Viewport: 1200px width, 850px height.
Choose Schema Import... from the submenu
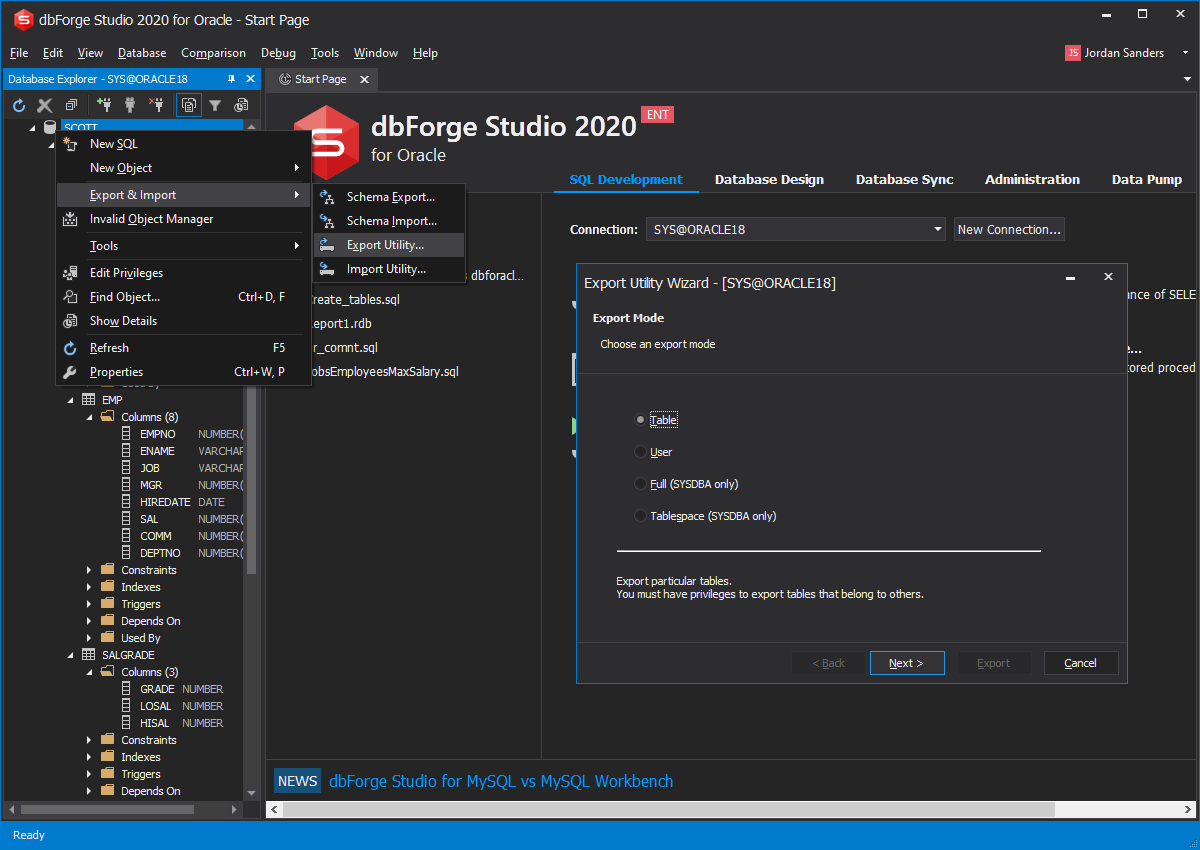[389, 221]
